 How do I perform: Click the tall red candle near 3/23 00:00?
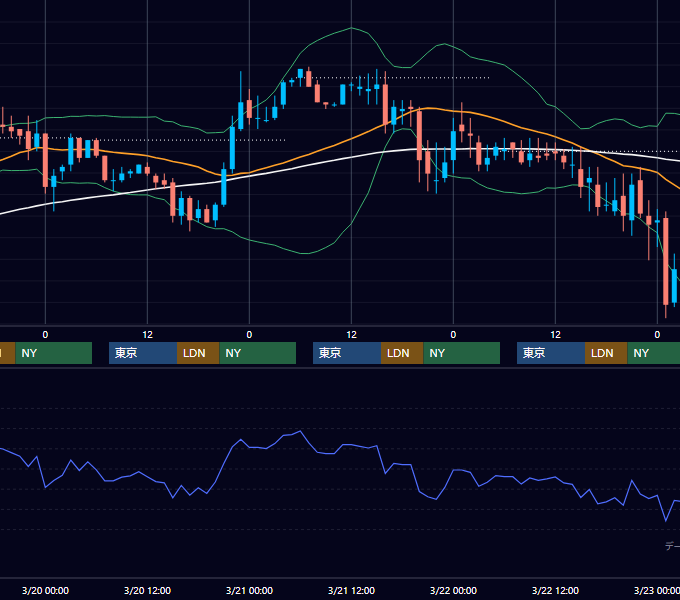click(x=666, y=261)
